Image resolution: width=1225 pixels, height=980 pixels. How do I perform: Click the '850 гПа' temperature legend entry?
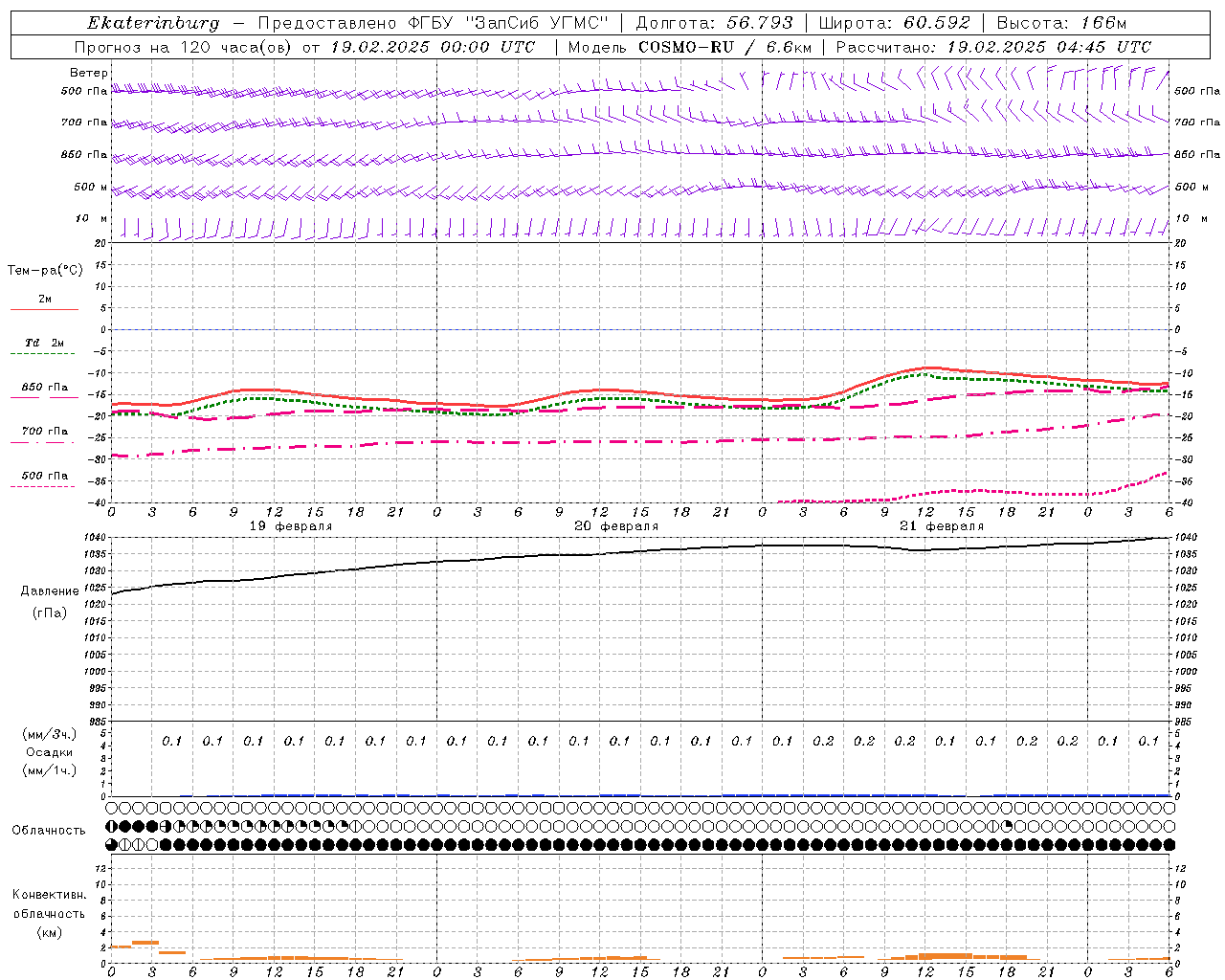point(44,388)
